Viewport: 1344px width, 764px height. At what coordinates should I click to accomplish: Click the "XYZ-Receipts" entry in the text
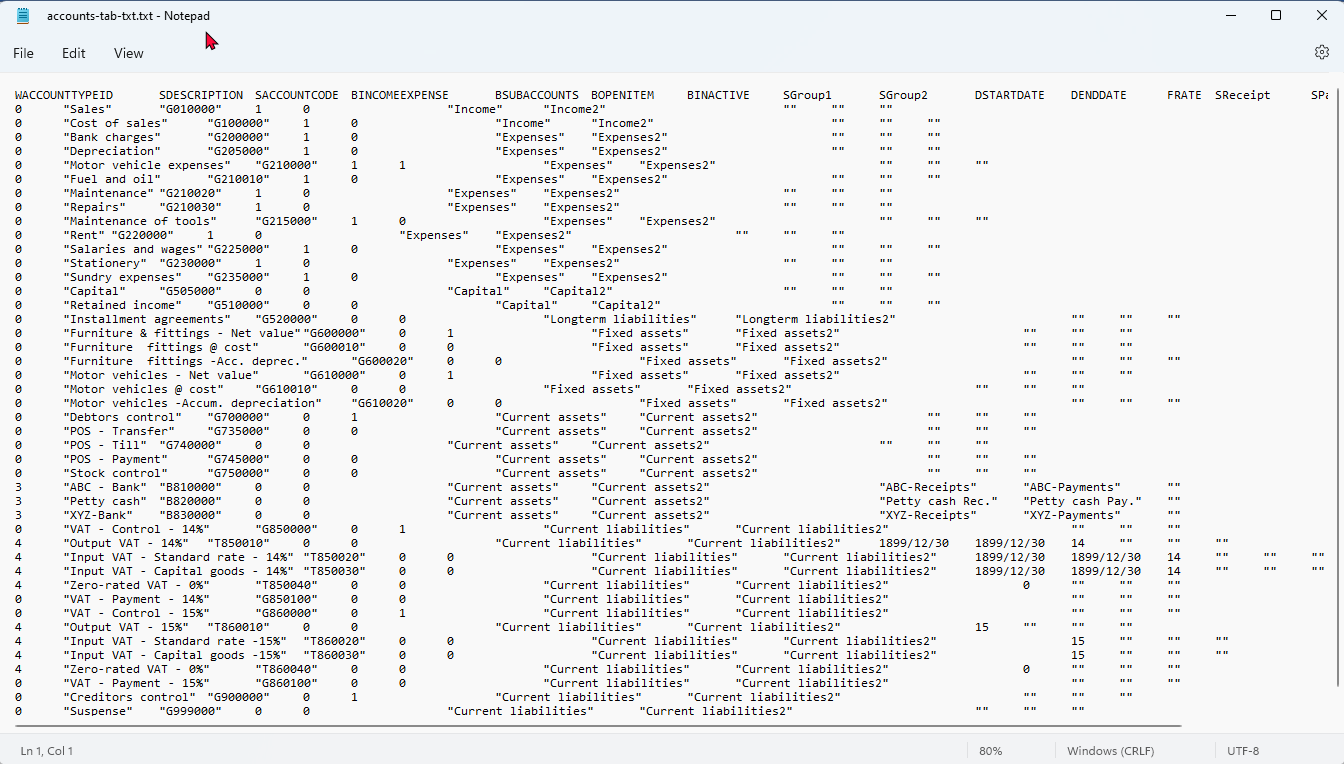click(927, 515)
